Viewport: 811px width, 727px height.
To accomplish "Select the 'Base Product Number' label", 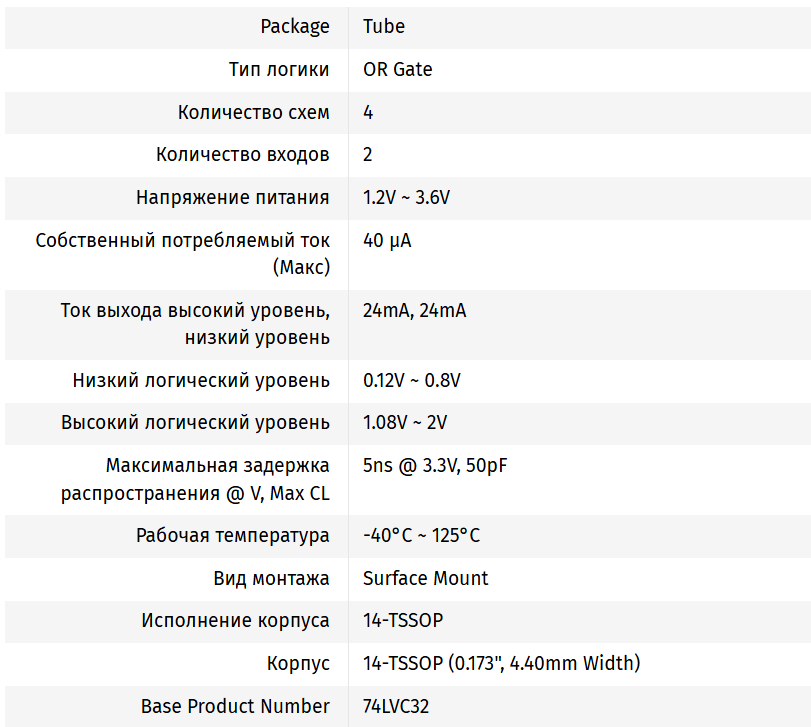I will click(x=235, y=707).
